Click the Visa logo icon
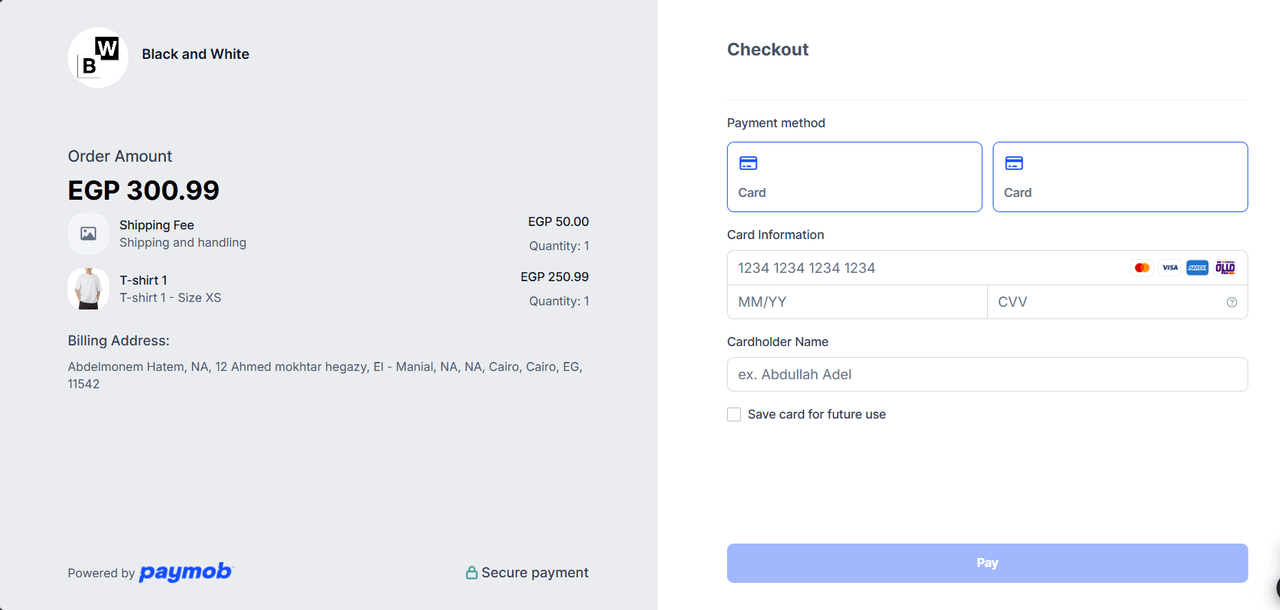Viewport: 1280px width, 610px height. coord(1170,268)
